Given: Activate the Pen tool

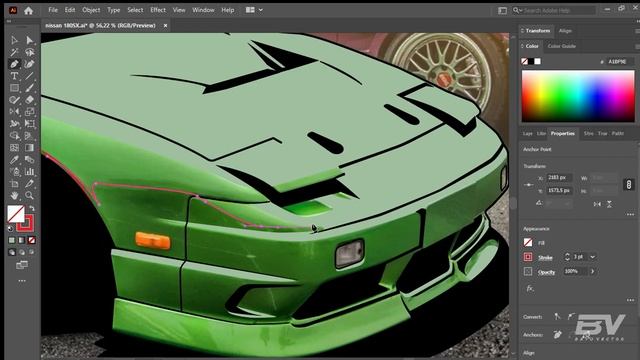Looking at the screenshot, I should pos(14,64).
